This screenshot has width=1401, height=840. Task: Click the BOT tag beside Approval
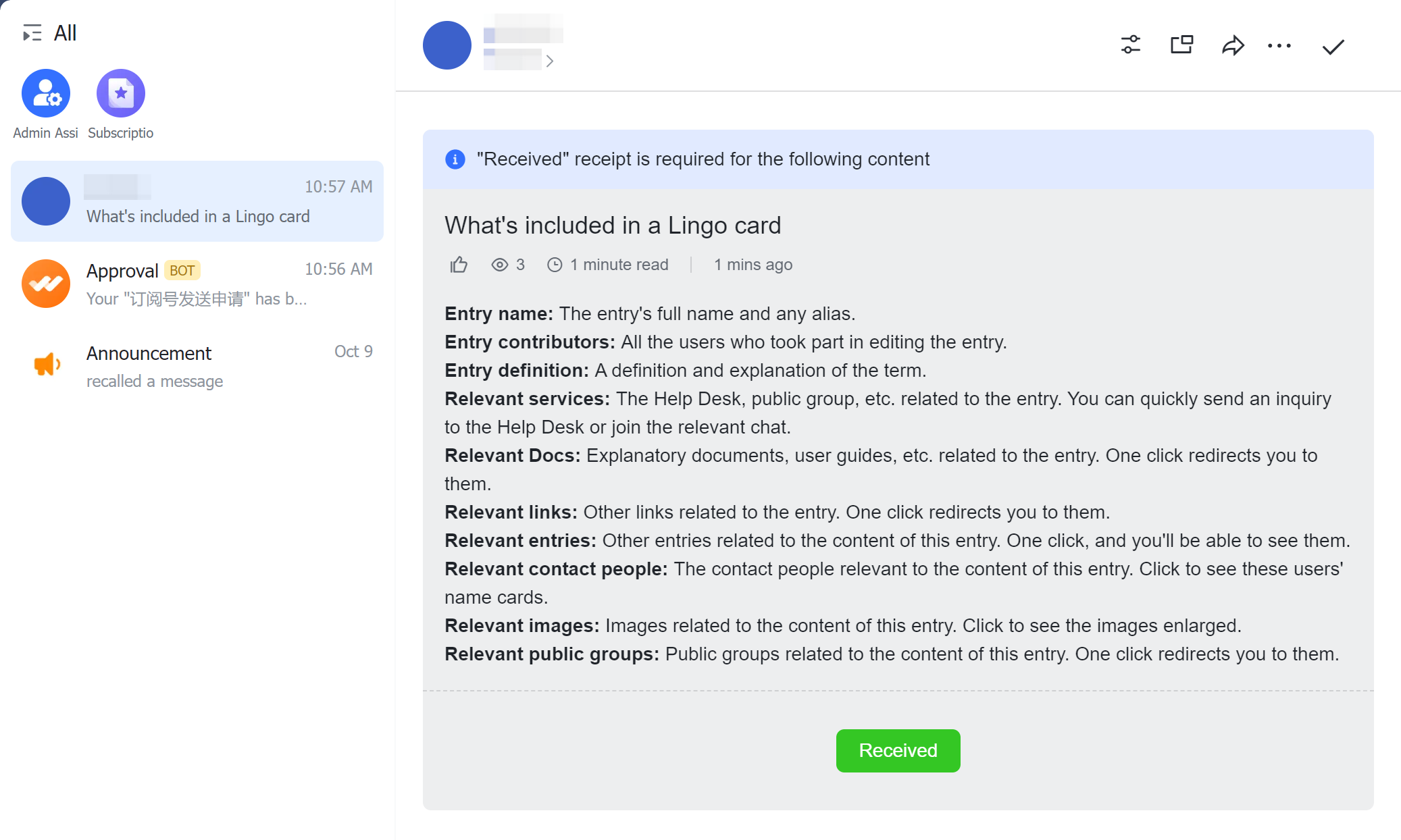[x=181, y=270]
